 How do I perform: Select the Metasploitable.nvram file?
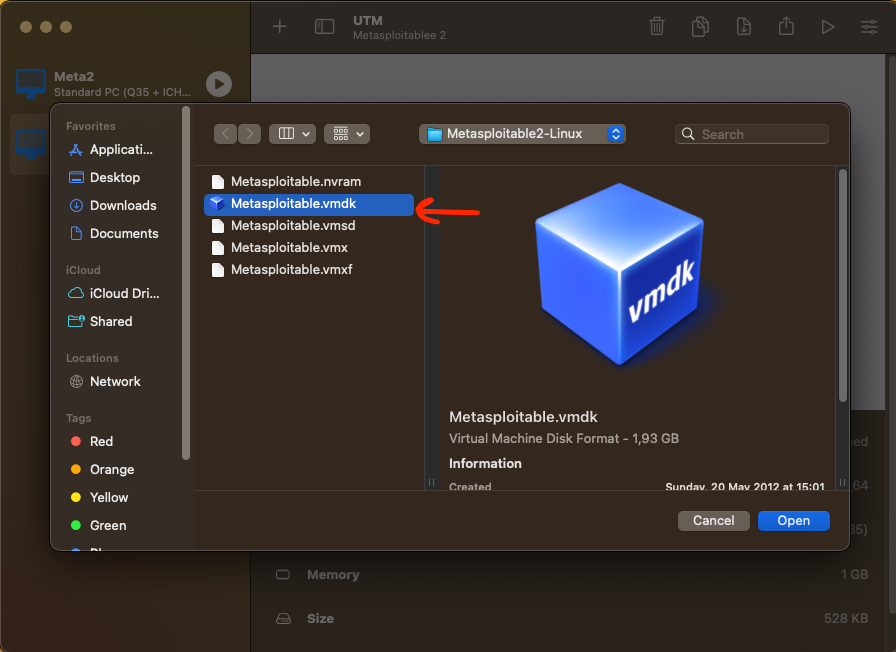[x=309, y=182]
